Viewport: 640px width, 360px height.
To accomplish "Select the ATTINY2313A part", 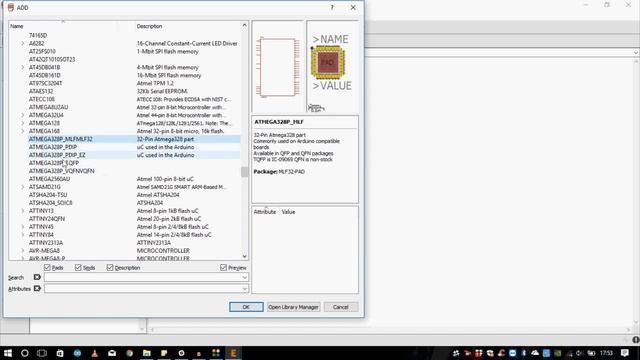I will pyautogui.click(x=46, y=242).
